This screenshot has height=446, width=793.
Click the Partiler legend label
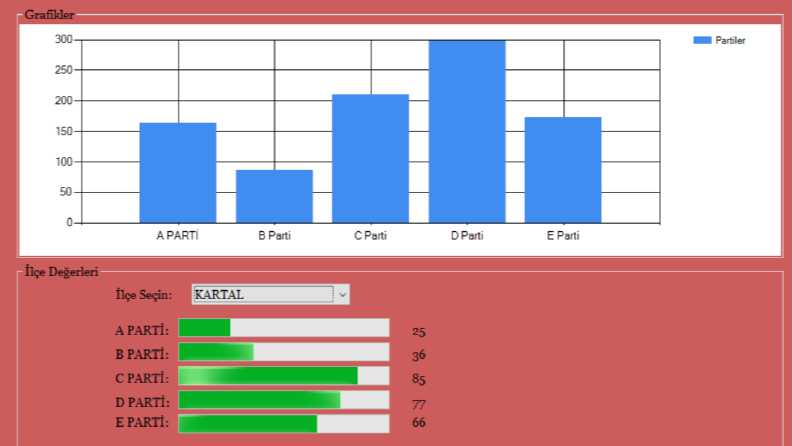click(x=730, y=40)
